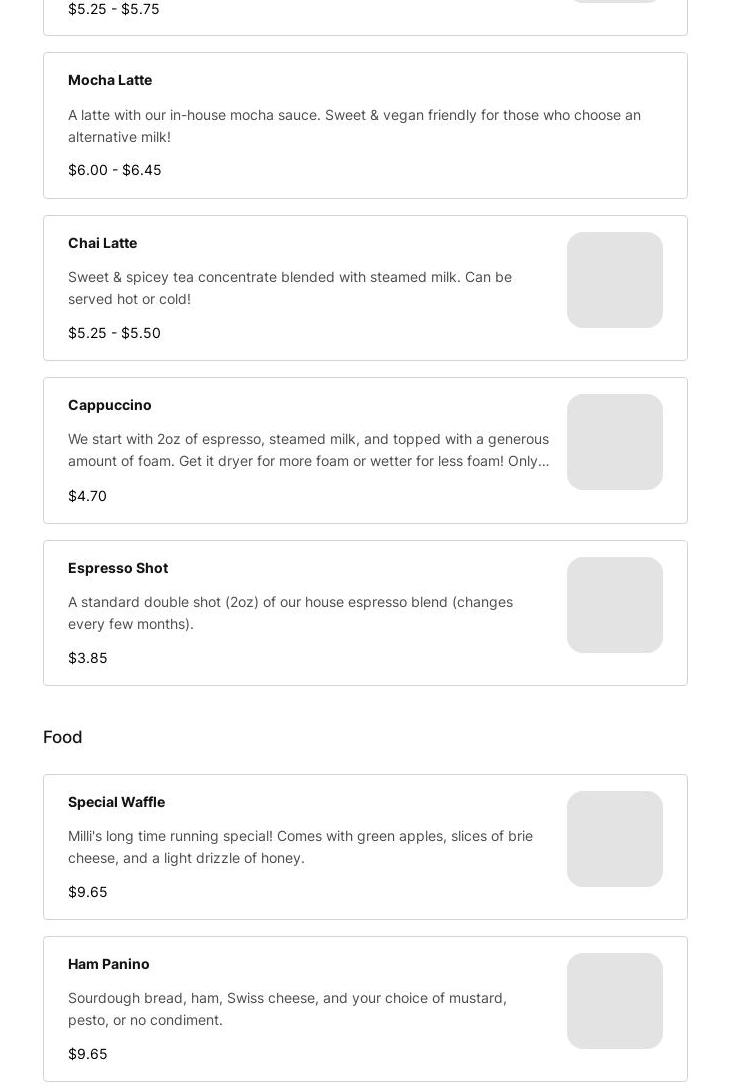This screenshot has width=730, height=1089.
Task: Click the Espresso Shot $3.85 price
Action: (87, 658)
